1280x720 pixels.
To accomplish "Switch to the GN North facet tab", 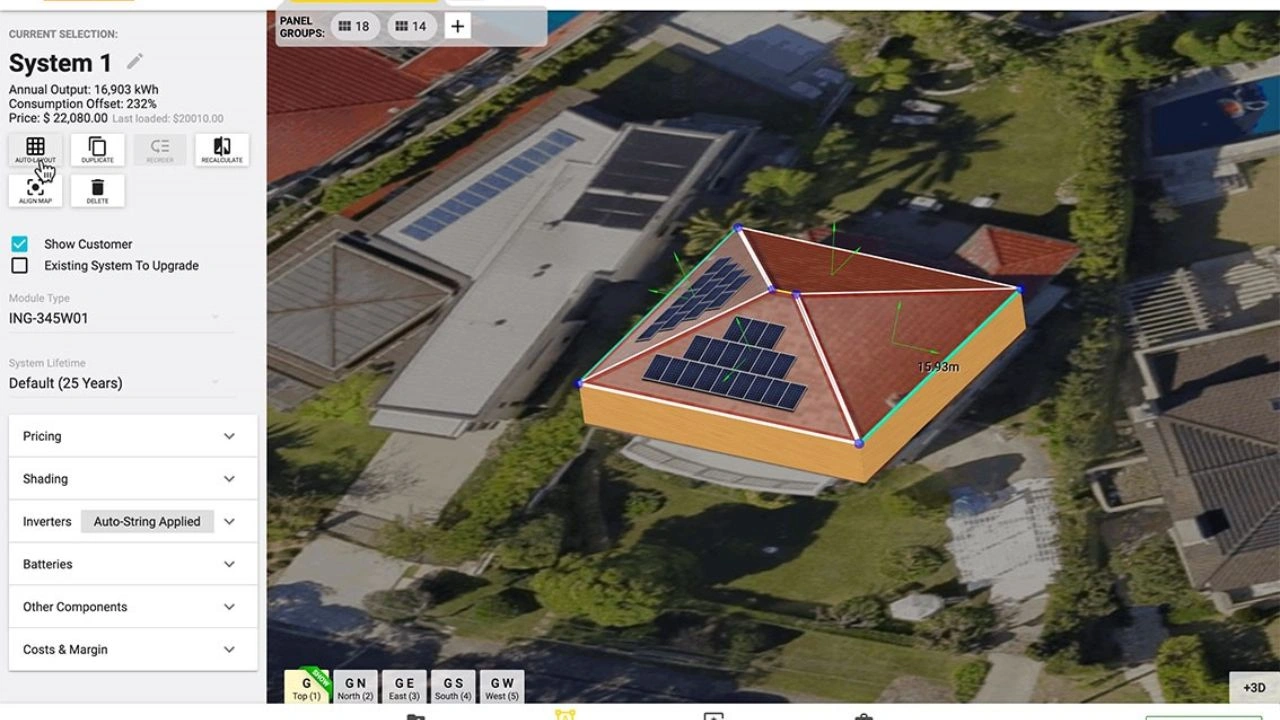I will (355, 687).
